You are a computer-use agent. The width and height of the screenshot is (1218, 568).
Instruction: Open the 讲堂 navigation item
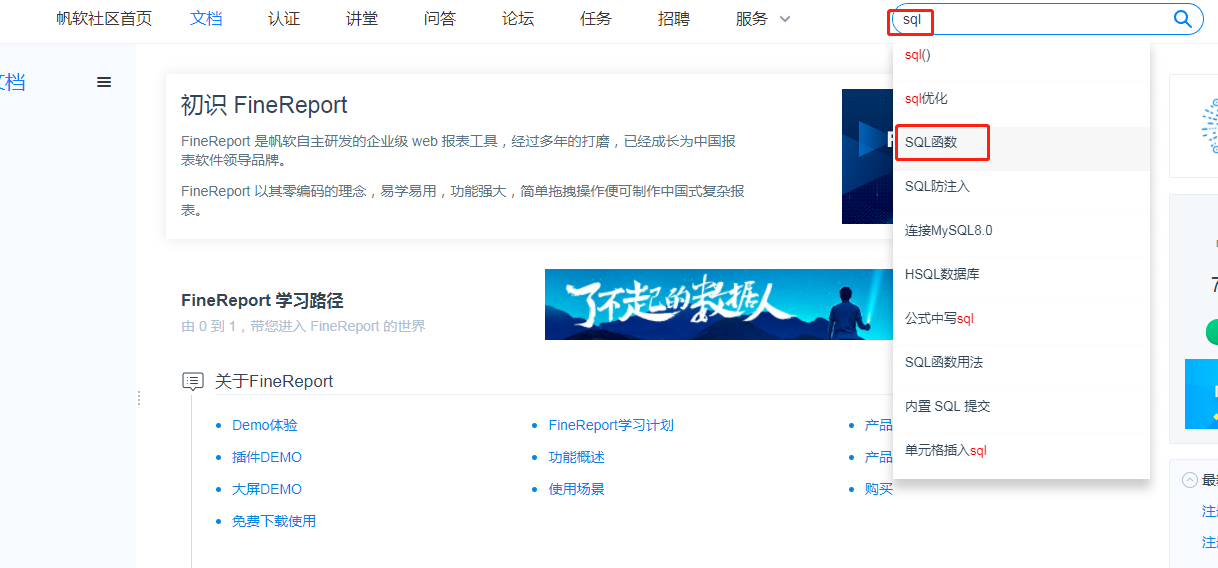pos(362,19)
